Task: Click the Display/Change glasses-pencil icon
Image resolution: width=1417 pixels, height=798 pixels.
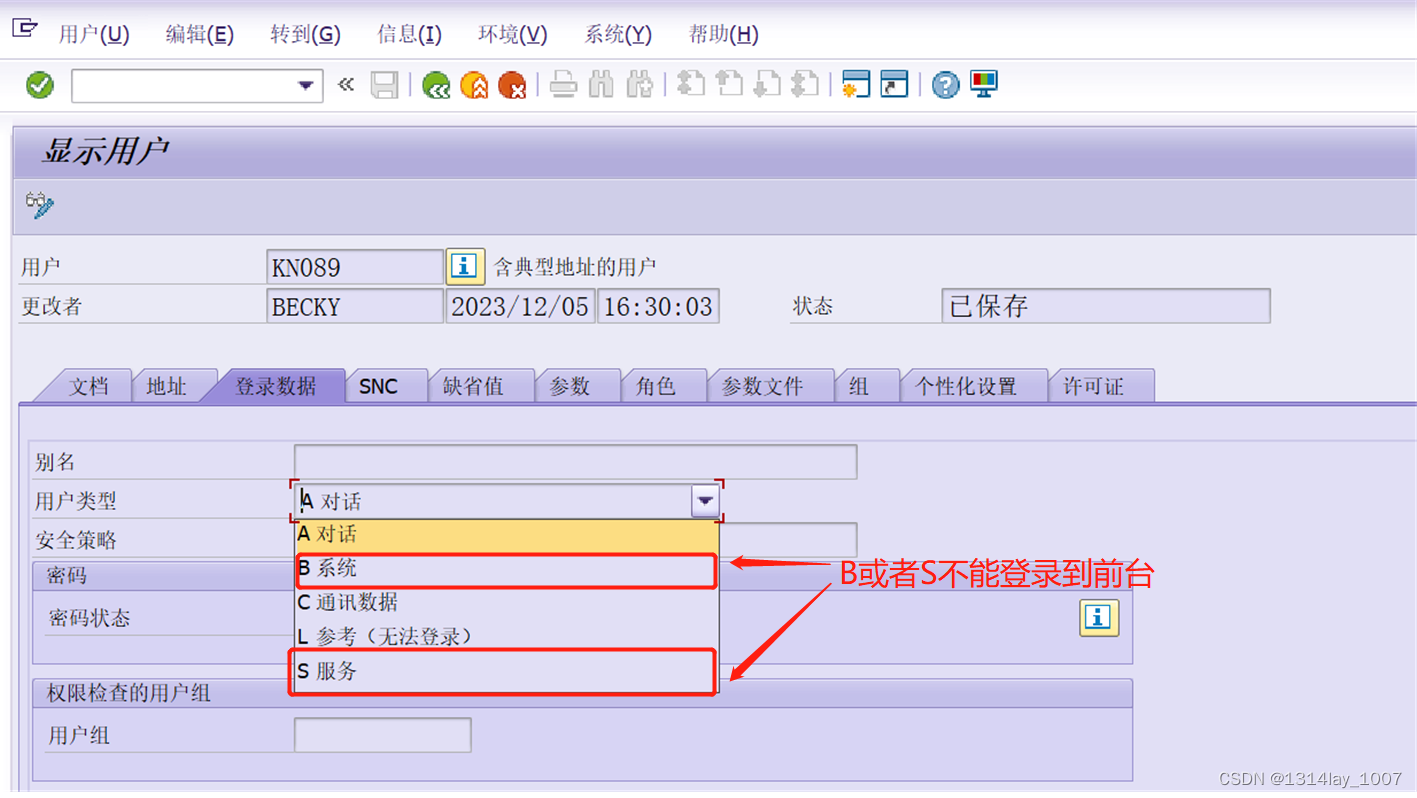Action: point(40,205)
